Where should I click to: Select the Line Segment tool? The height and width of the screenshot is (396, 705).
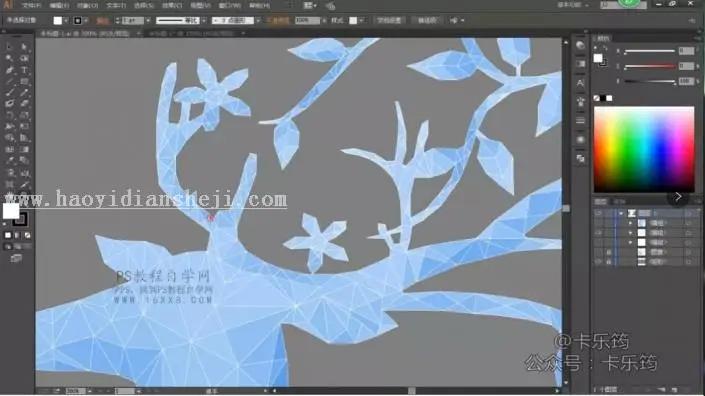(x=9, y=81)
